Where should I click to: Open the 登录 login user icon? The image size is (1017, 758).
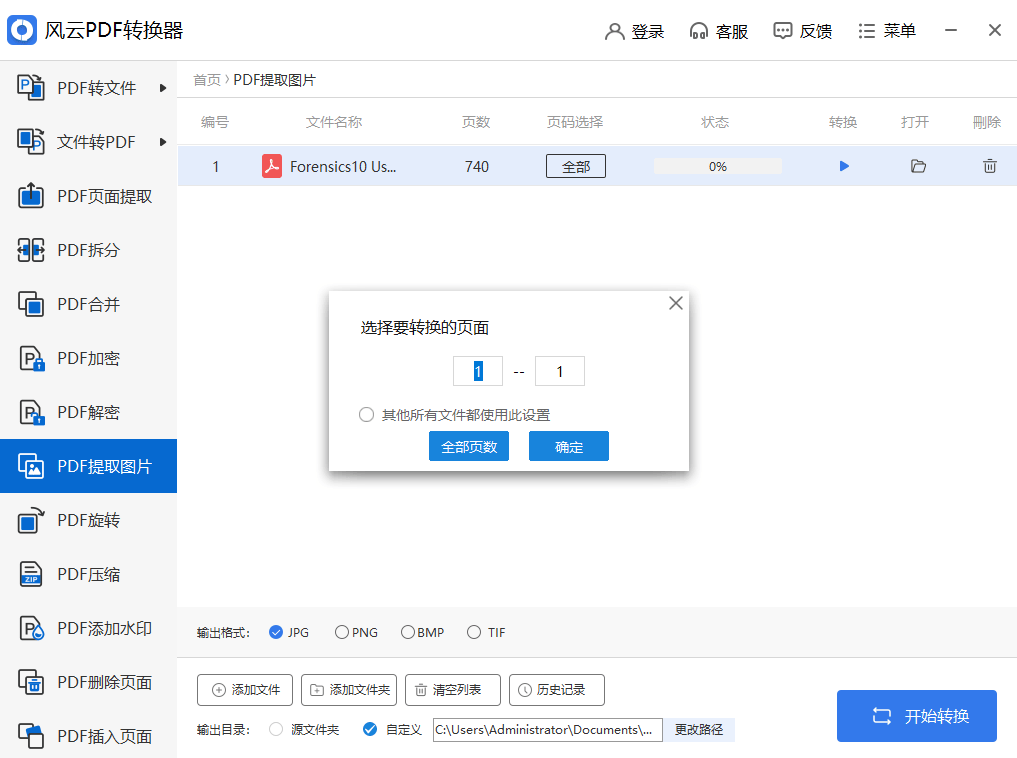click(x=614, y=31)
